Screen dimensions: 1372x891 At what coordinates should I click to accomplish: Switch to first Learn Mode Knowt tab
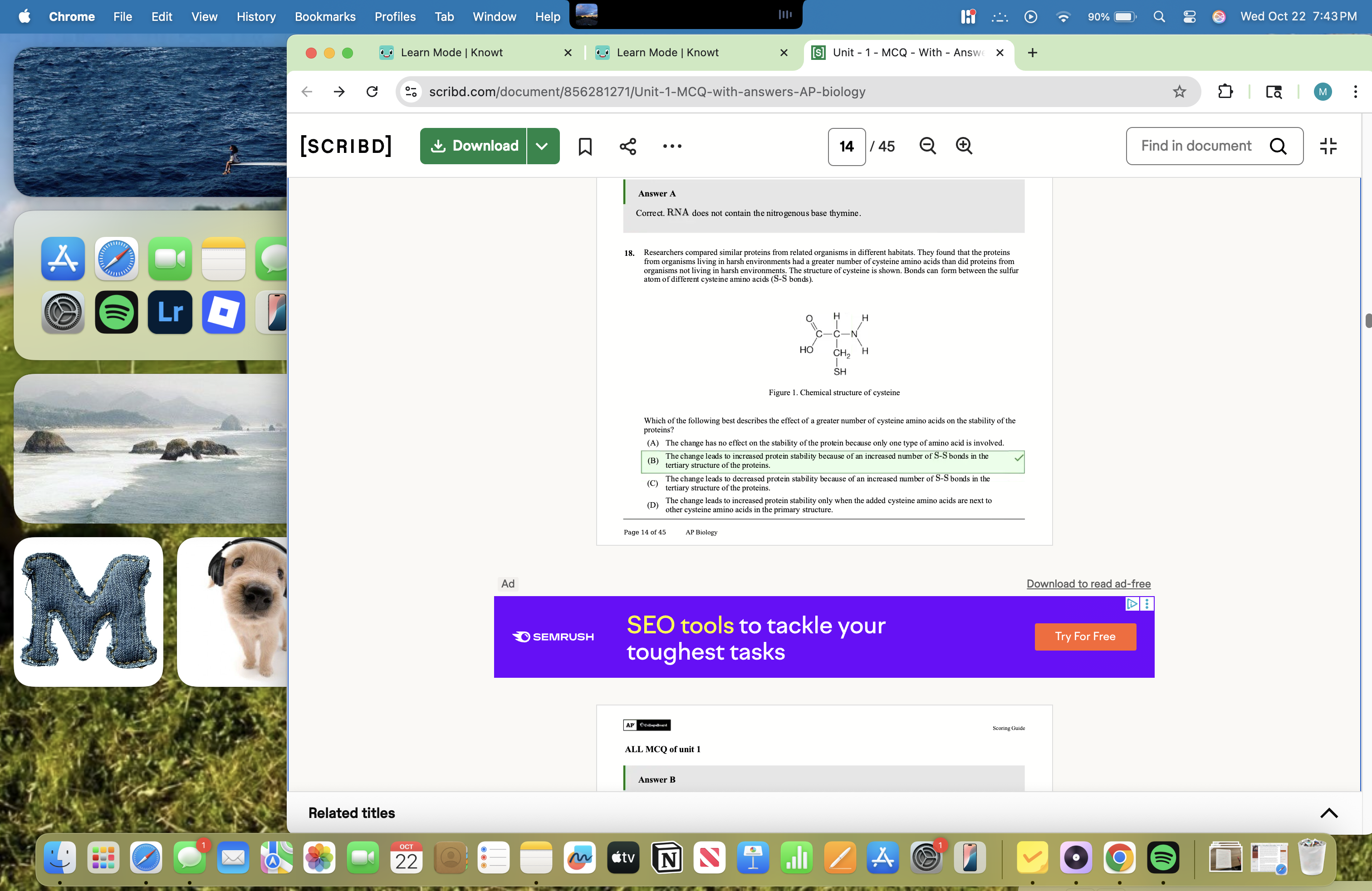[452, 53]
